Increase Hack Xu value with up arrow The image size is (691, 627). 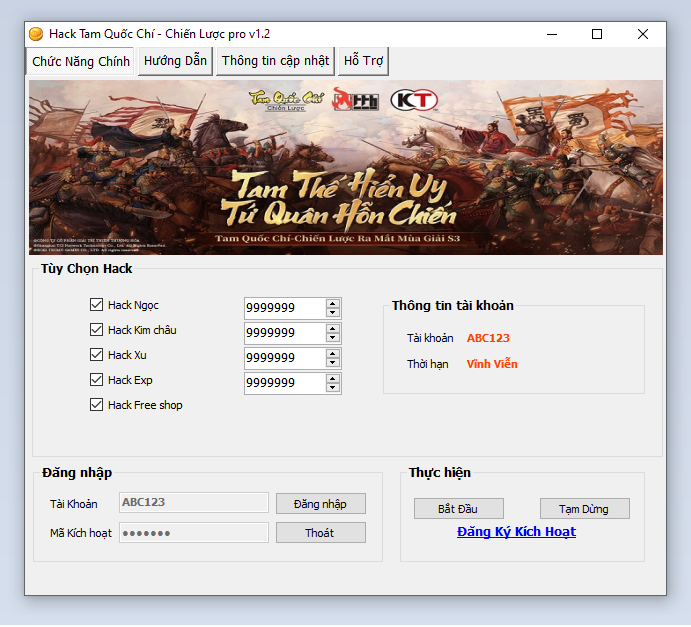pyautogui.click(x=333, y=353)
